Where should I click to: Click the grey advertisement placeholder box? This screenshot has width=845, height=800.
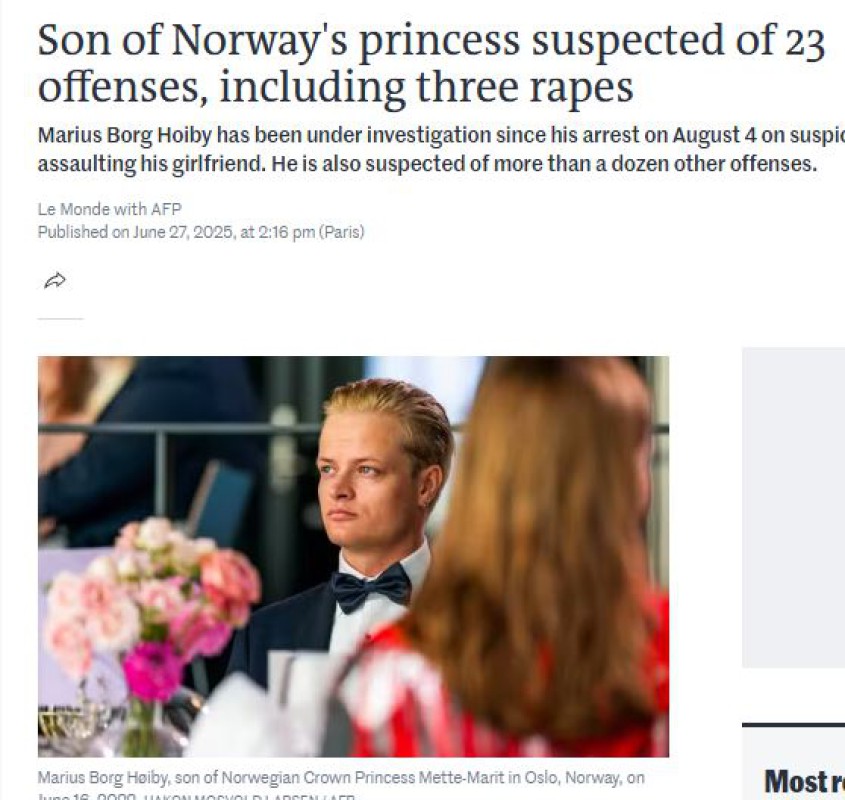(x=793, y=507)
